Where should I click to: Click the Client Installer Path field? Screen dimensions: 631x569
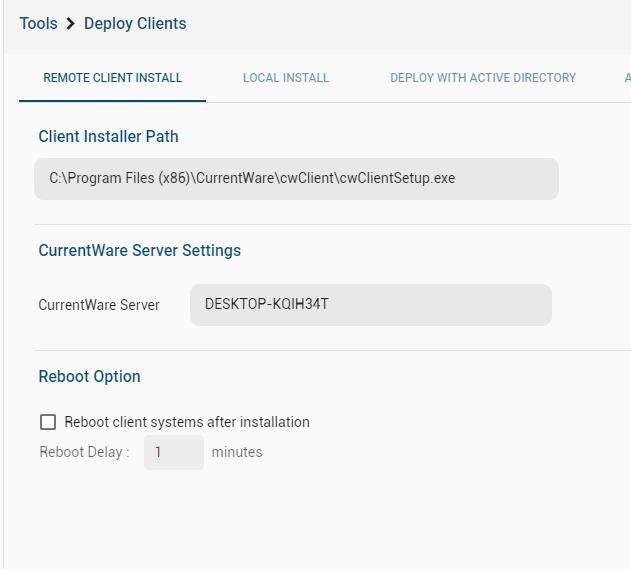(296, 179)
